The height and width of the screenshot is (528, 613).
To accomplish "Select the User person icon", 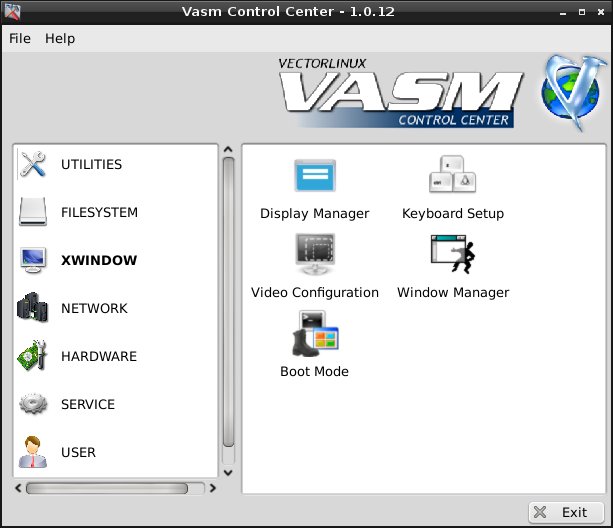I will pos(33,452).
